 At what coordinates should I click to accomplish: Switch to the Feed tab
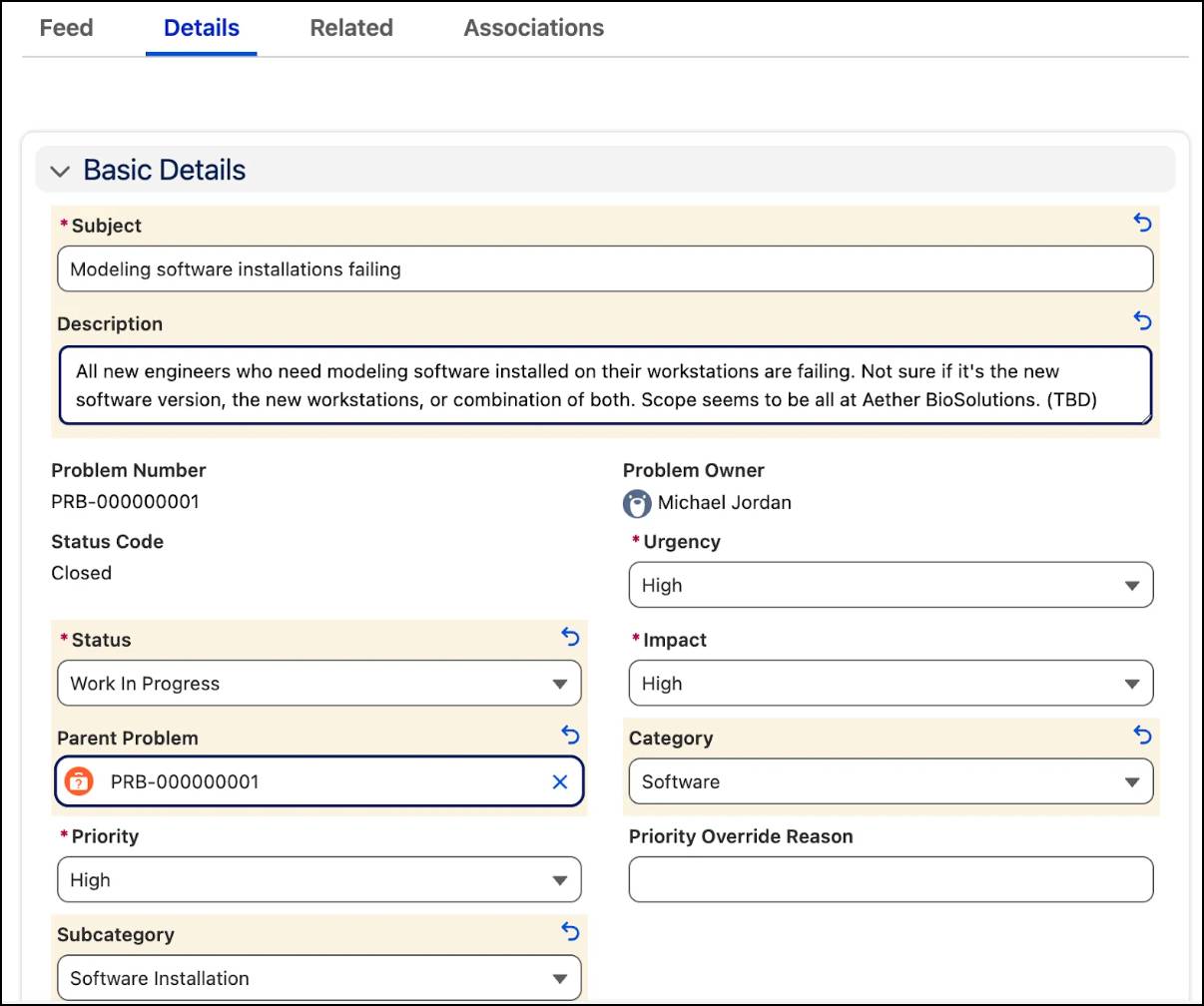coord(67,28)
